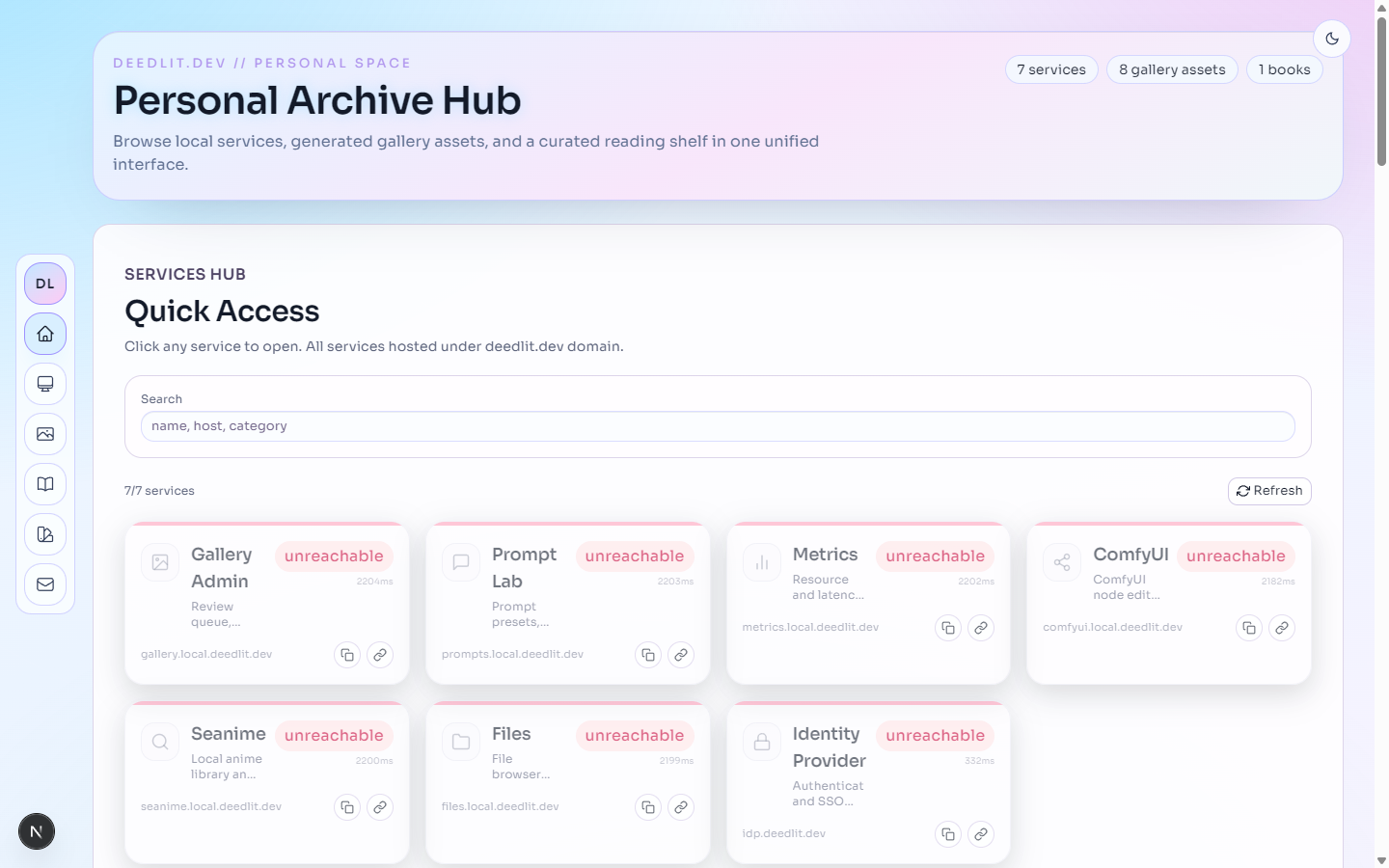Open link icon for Files card

681,807
